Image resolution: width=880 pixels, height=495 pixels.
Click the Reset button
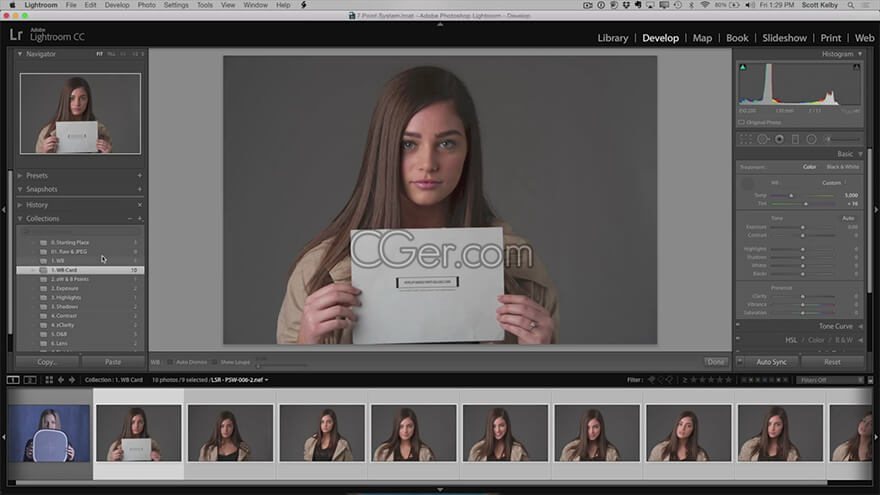[832, 362]
